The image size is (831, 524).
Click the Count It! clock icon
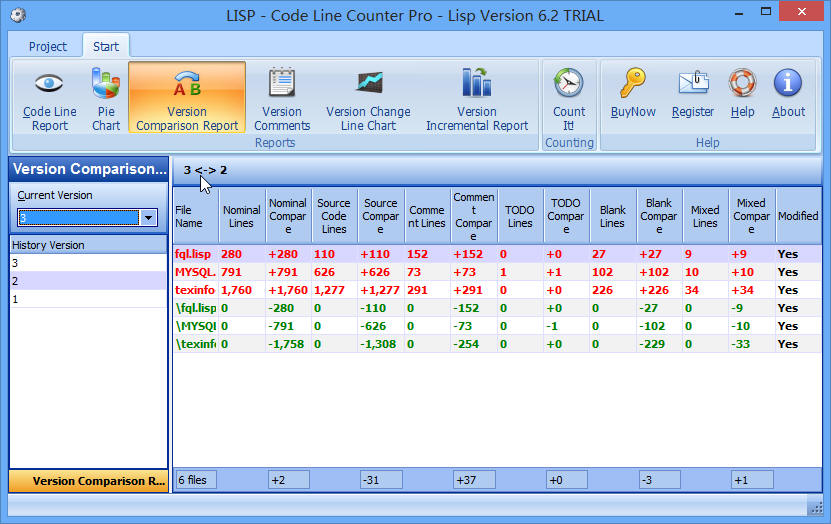(x=569, y=83)
